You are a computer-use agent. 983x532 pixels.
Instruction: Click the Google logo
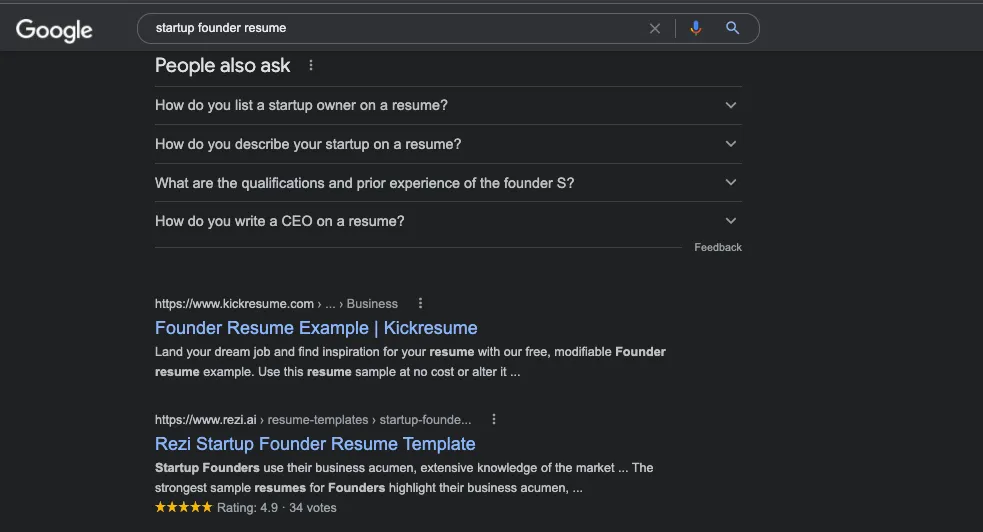(54, 29)
